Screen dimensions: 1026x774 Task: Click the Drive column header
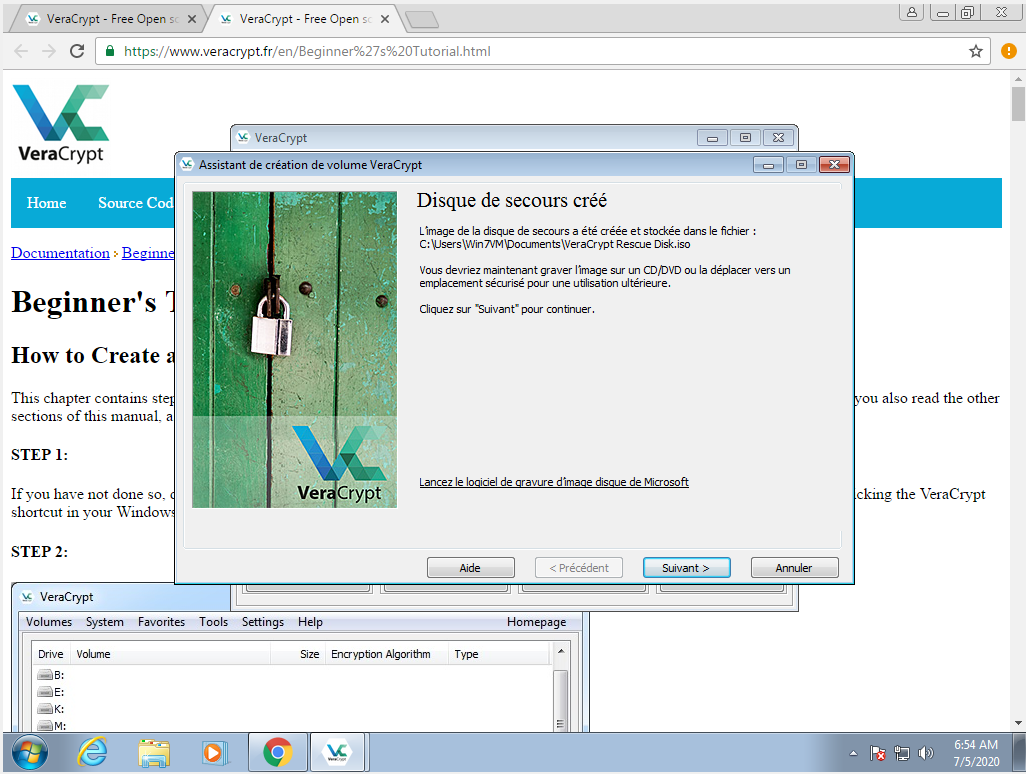click(50, 654)
